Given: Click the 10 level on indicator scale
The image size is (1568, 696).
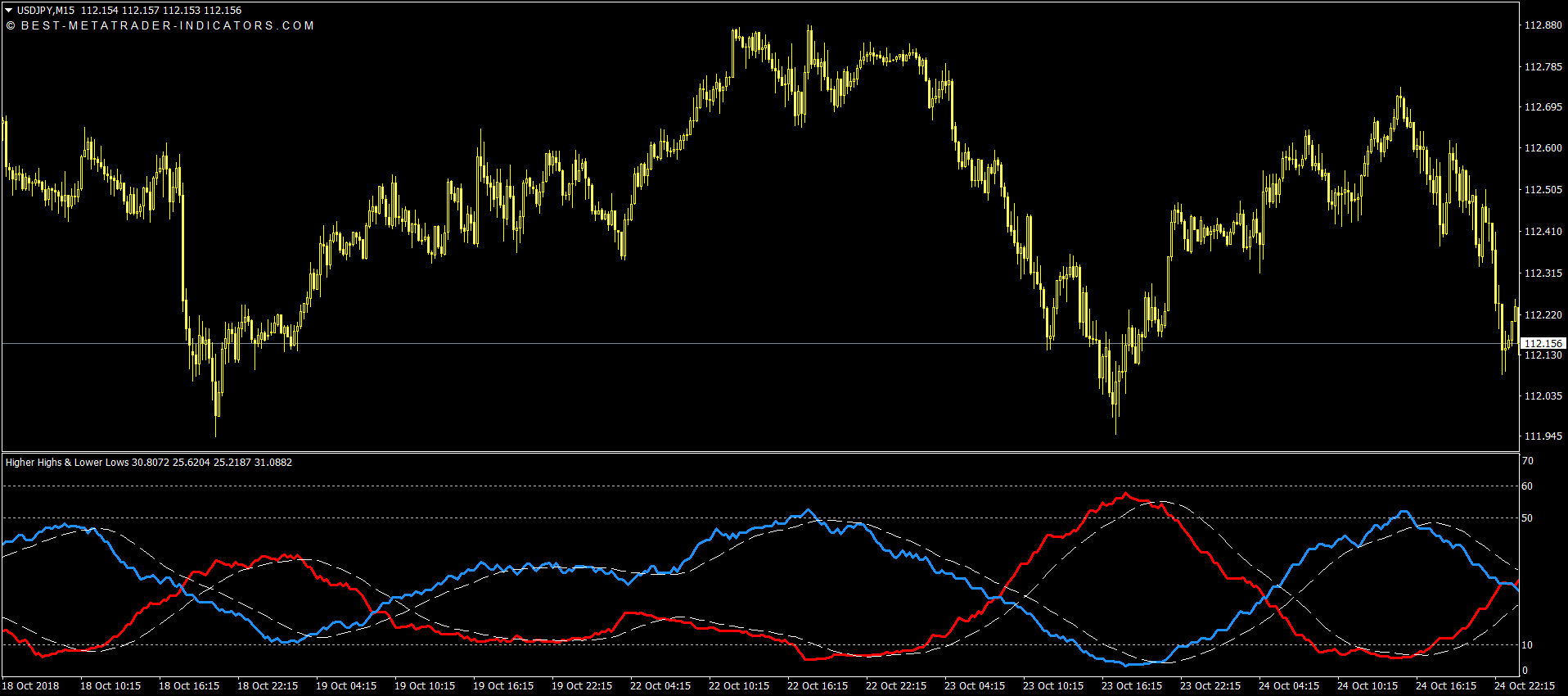Looking at the screenshot, I should pos(1527,645).
